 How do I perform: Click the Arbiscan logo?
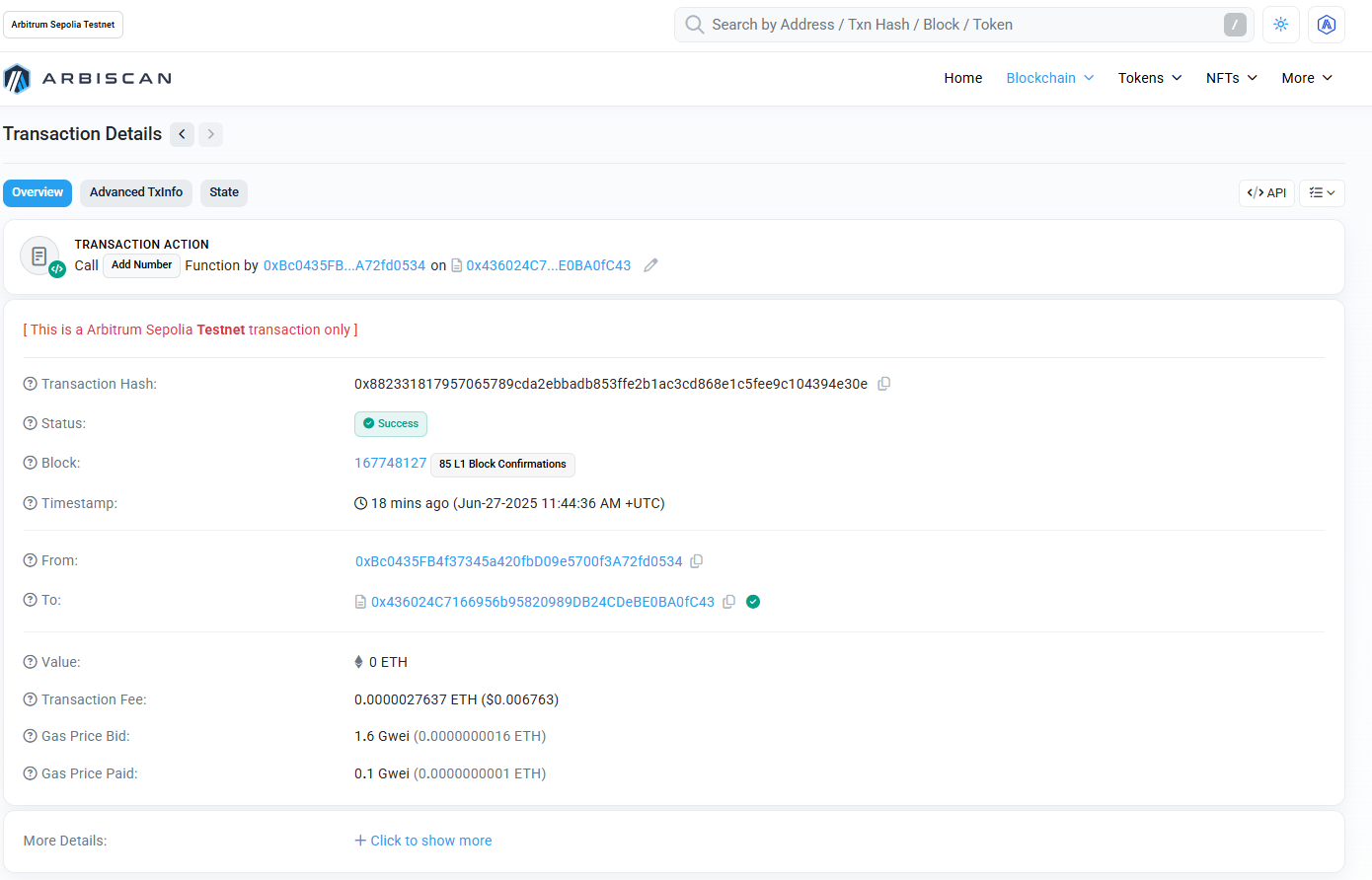coord(88,79)
